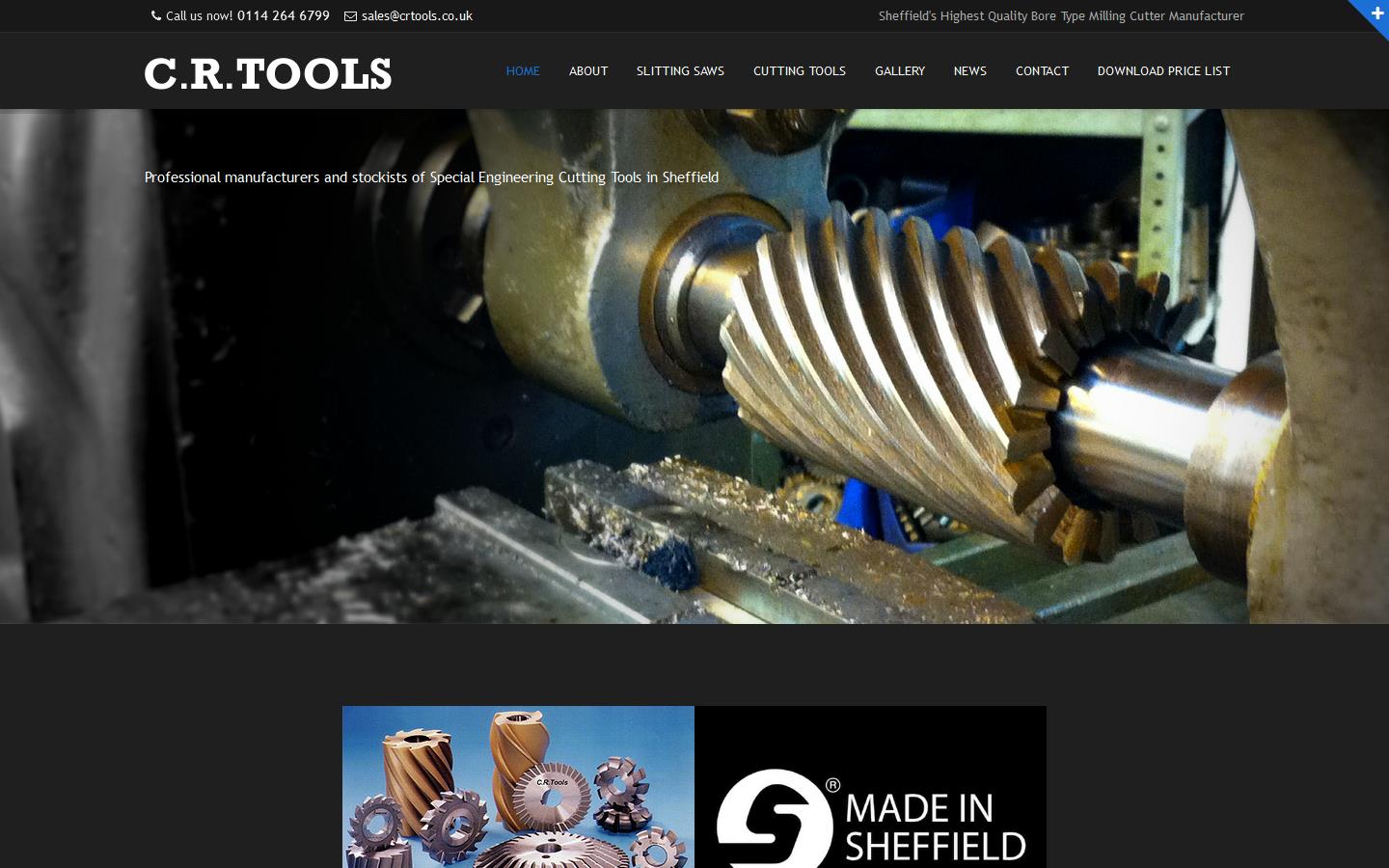Go to SLITTING SAWS

tap(680, 71)
